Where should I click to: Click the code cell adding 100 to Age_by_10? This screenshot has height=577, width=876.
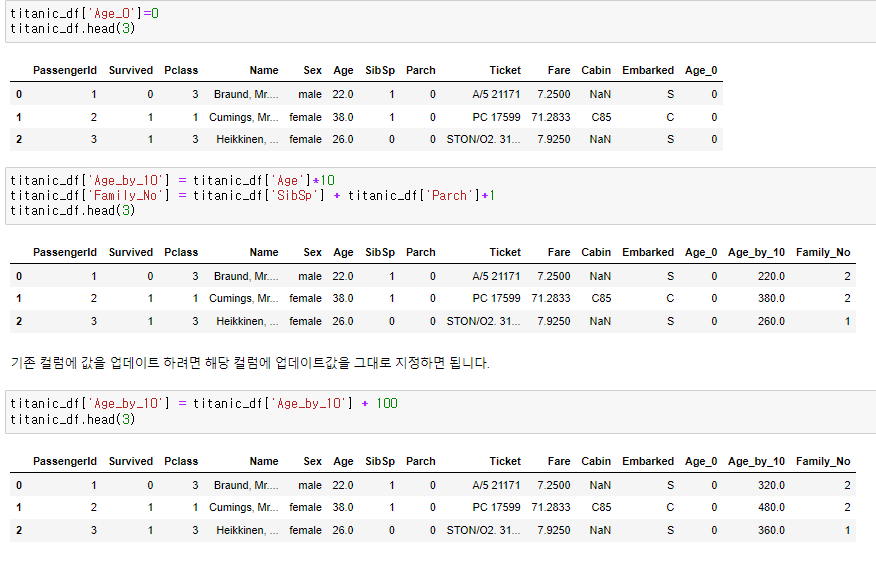tap(441, 412)
